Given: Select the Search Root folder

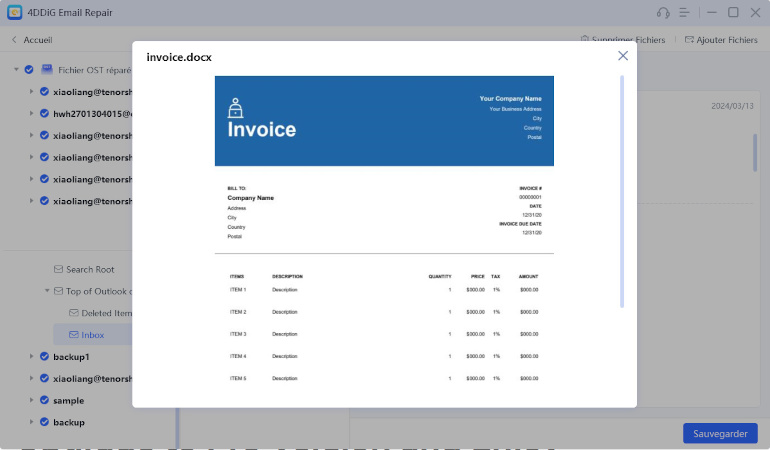Looking at the screenshot, I should [90, 269].
